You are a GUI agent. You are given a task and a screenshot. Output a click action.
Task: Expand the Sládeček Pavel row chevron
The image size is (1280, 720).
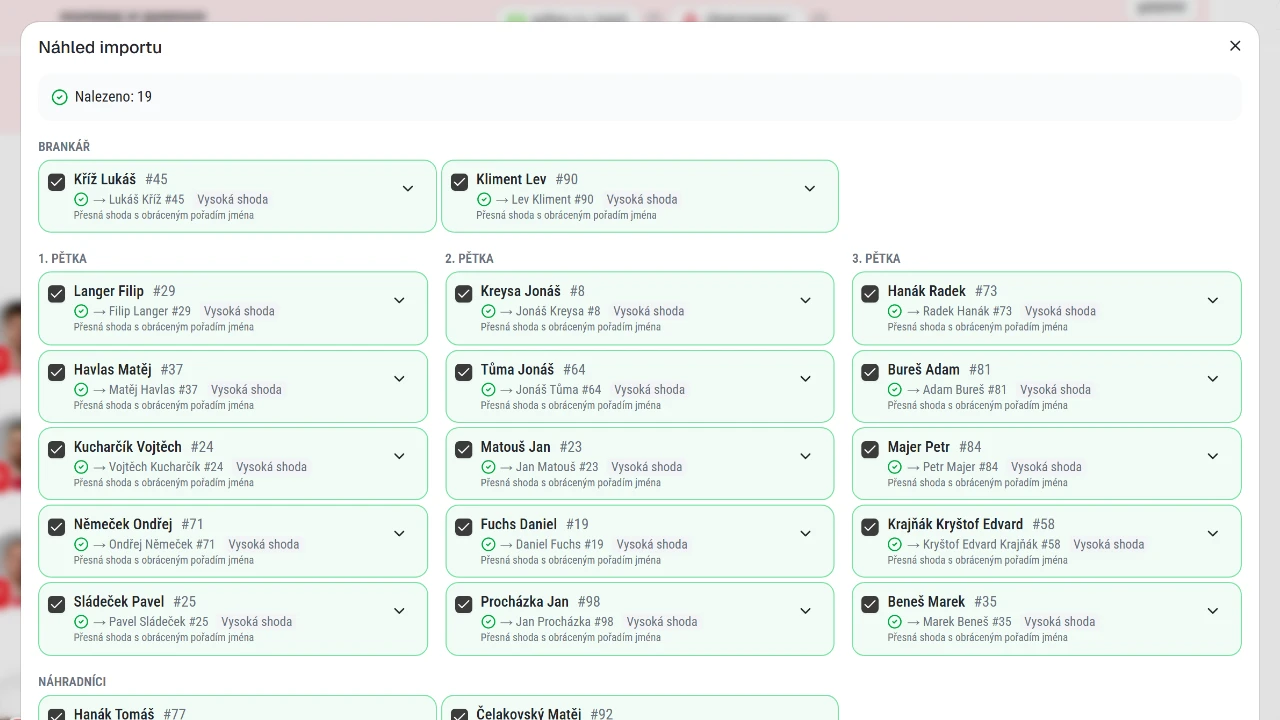tap(399, 610)
